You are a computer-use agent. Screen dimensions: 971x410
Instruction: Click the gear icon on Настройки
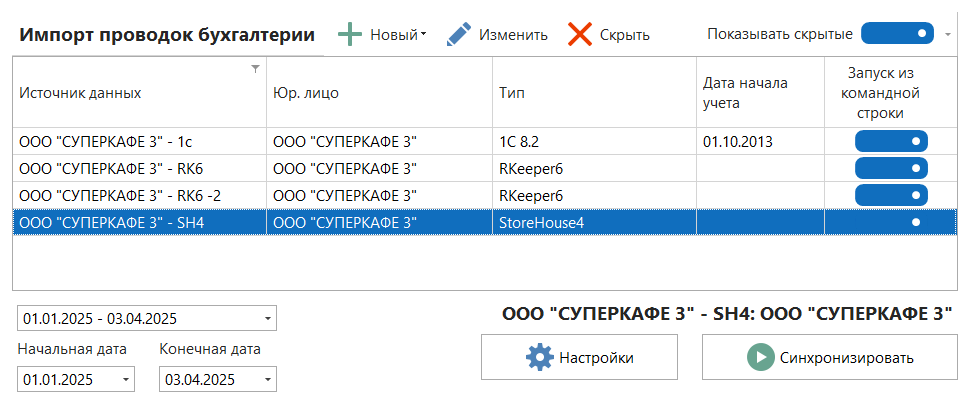540,357
